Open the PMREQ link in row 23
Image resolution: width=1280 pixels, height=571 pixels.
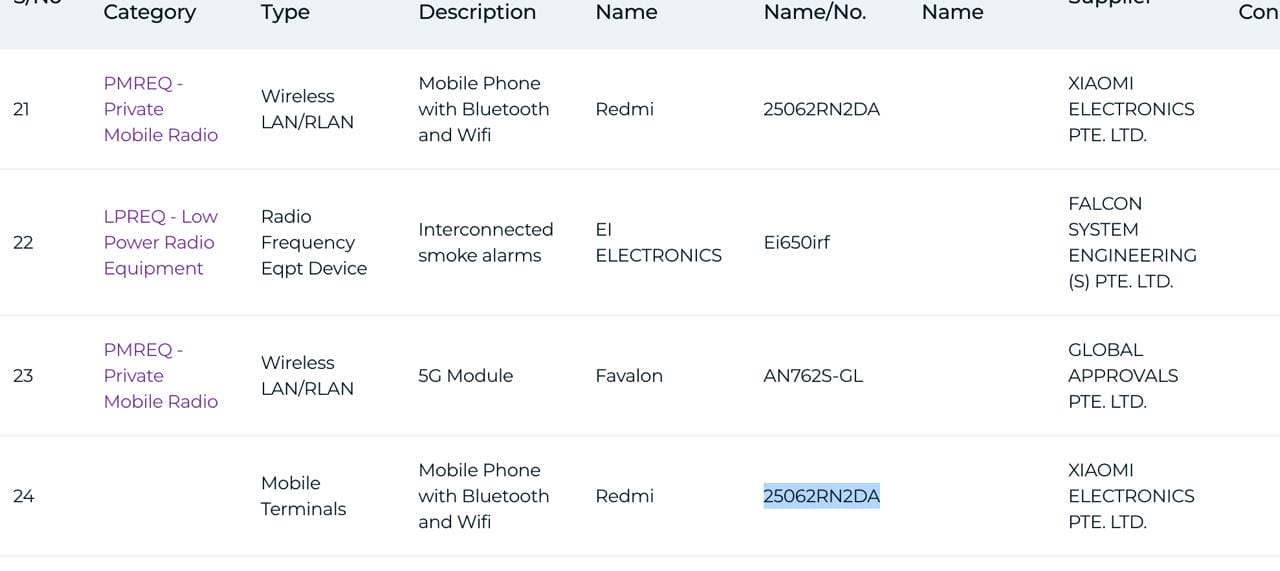tap(160, 375)
